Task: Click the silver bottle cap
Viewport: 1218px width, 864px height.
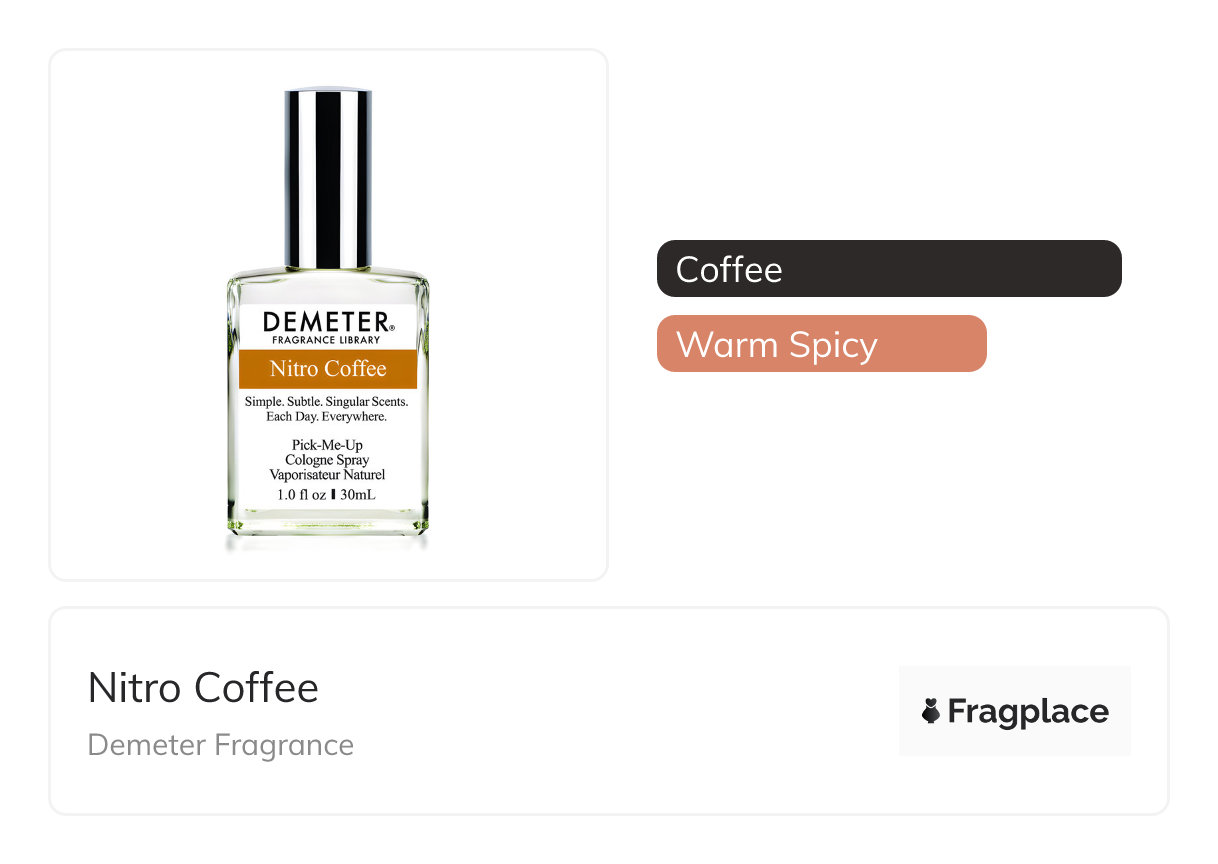Action: (328, 178)
